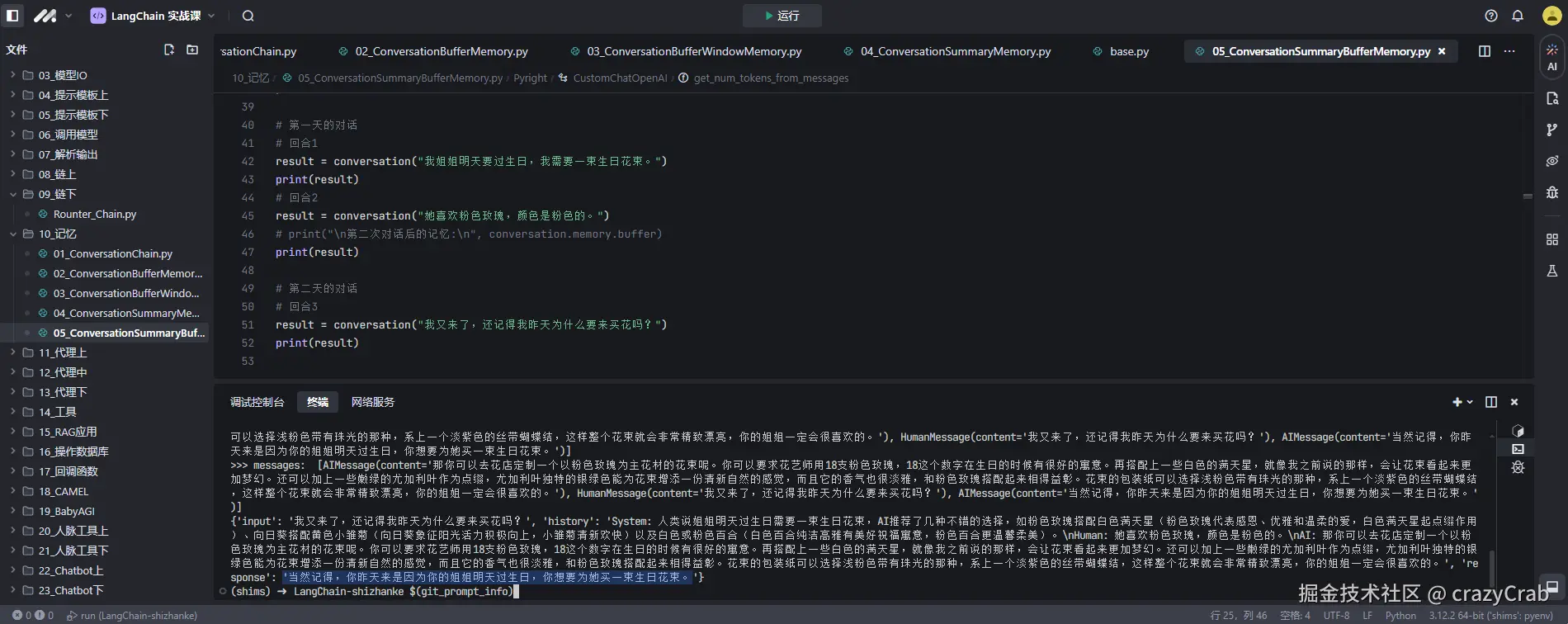This screenshot has height=624, width=1568.
Task: Open the AI assistant panel icon
Action: (1551, 57)
